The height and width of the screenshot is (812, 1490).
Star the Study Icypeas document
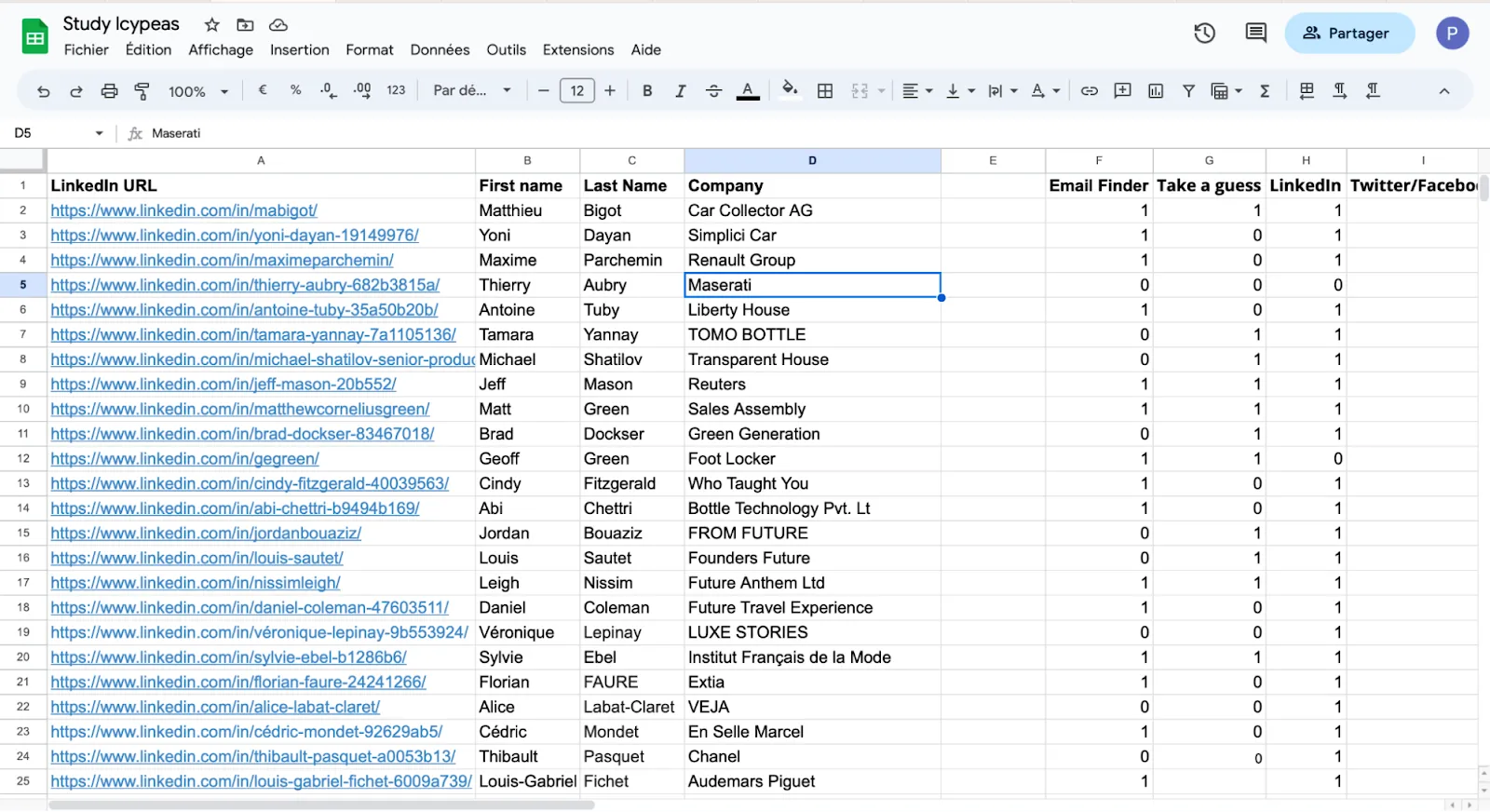coord(212,24)
